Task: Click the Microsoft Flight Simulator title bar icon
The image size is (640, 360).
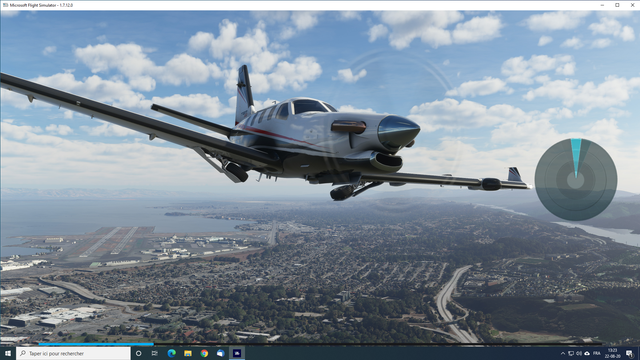Action: (5, 5)
